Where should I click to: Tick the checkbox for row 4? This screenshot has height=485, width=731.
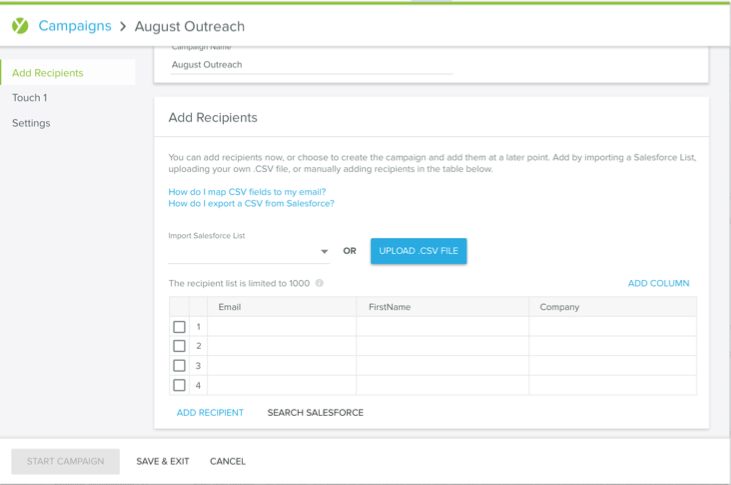coord(179,385)
